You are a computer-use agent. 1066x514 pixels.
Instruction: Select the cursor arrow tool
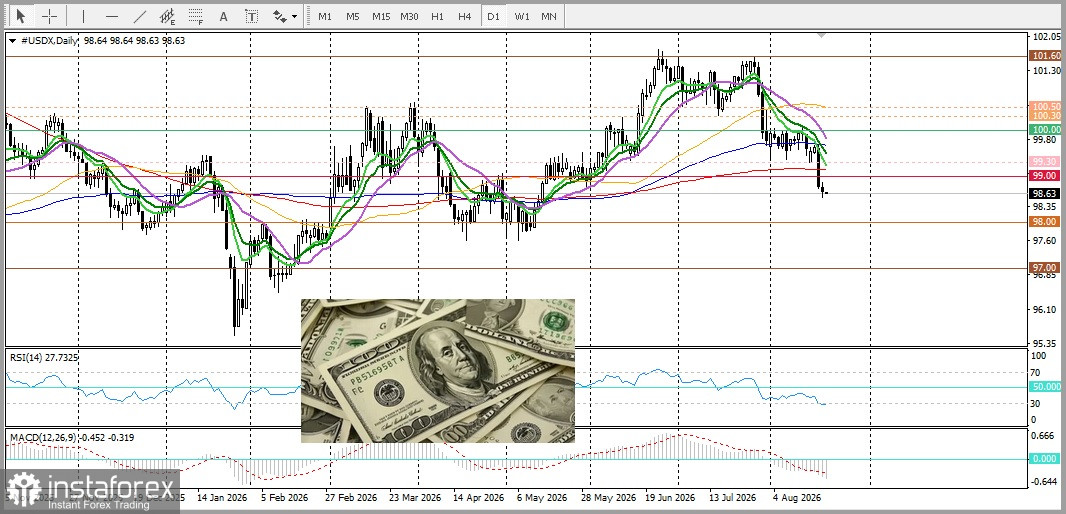21,16
